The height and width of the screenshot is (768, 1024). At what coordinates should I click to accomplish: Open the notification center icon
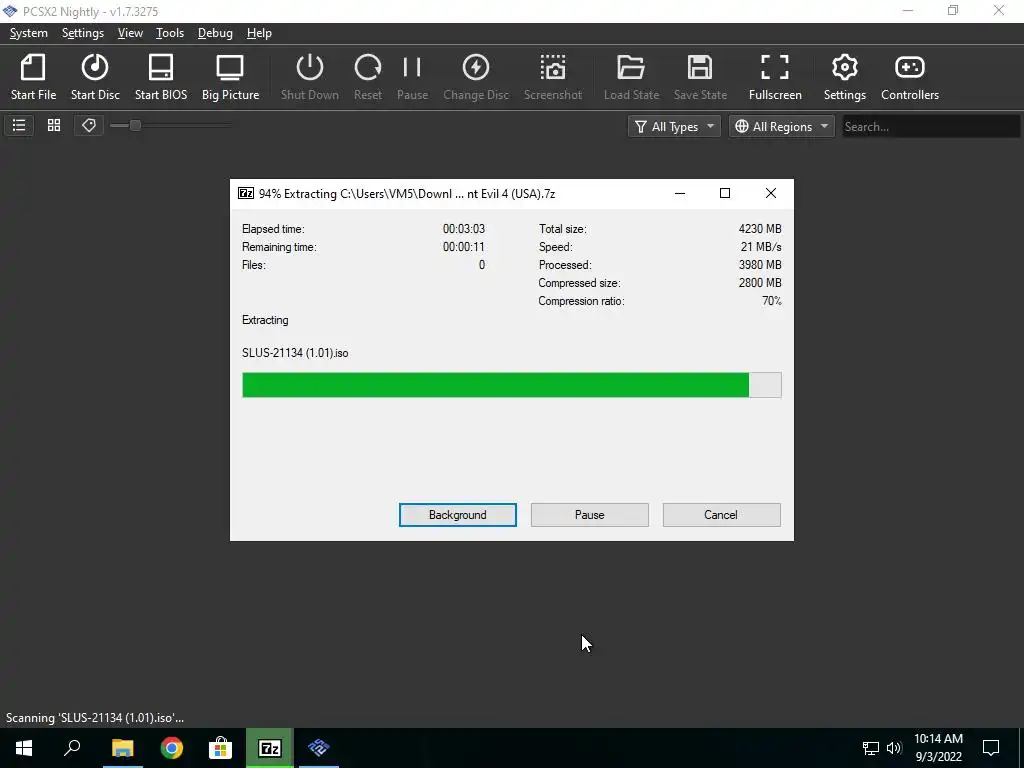[991, 748]
